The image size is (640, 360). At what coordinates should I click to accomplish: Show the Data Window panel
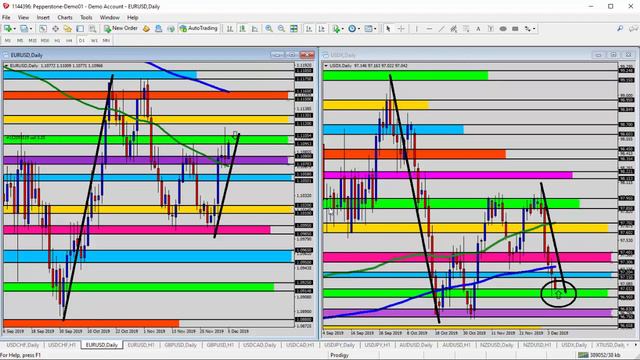tap(55, 29)
